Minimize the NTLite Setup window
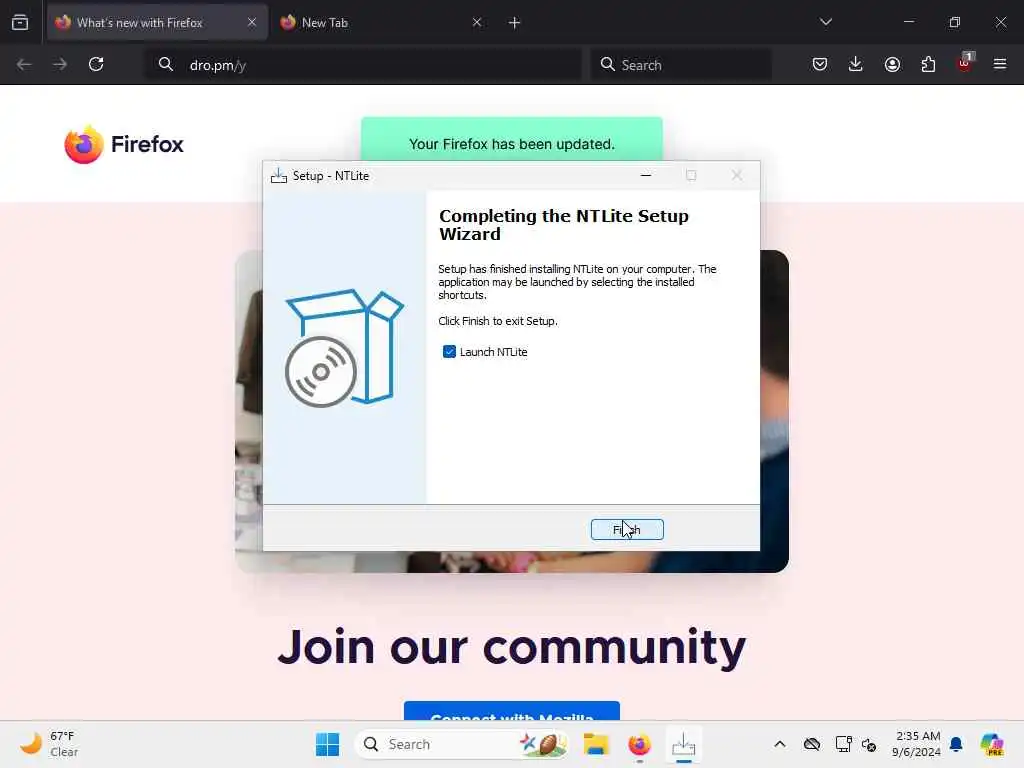Image resolution: width=1024 pixels, height=768 pixels. [646, 176]
